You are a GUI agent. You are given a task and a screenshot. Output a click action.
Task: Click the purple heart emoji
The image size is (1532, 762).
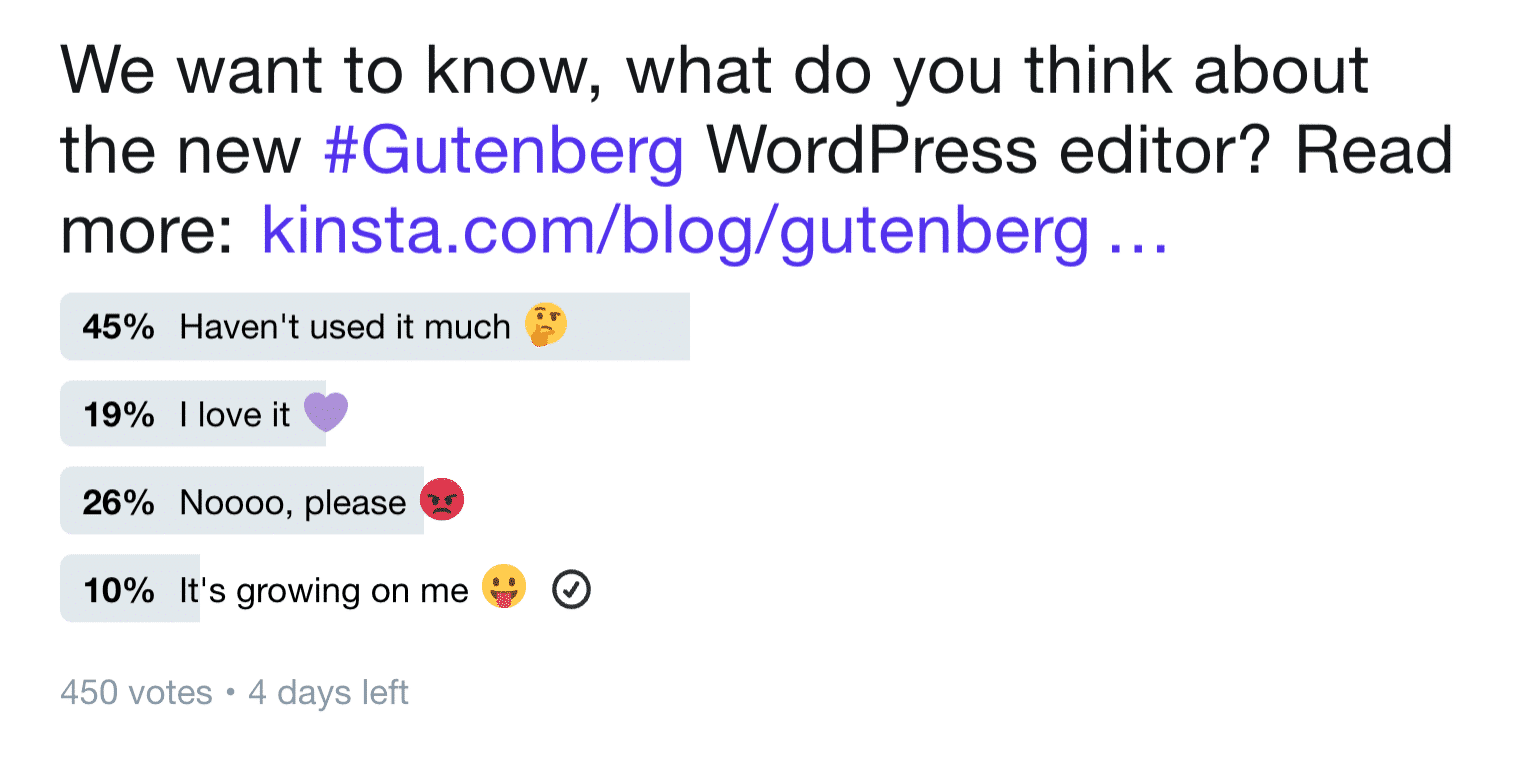[325, 412]
